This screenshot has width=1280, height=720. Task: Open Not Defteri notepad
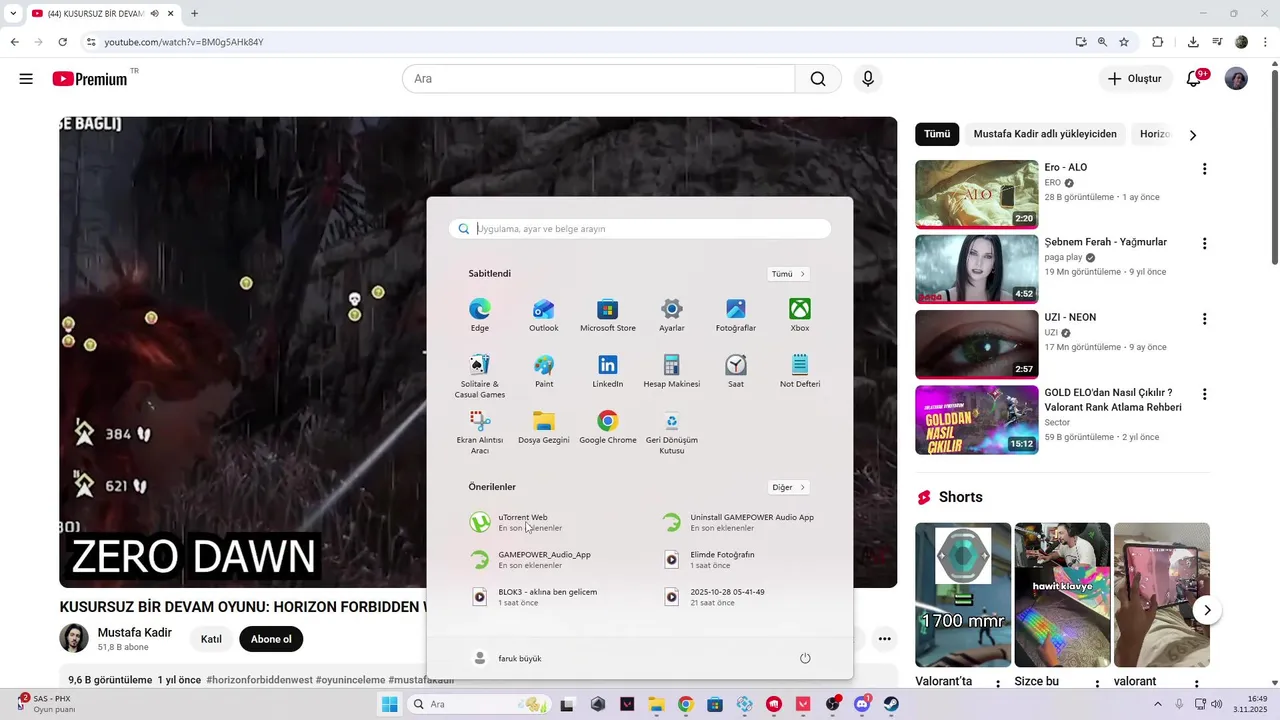[x=800, y=370]
